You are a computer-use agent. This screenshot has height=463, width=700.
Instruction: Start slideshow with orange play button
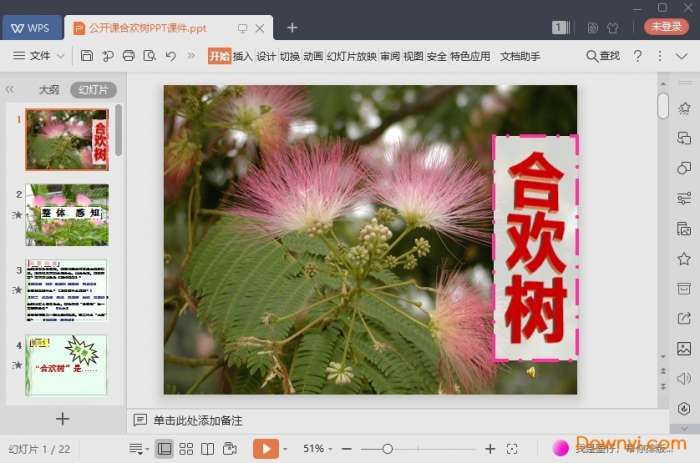point(266,448)
